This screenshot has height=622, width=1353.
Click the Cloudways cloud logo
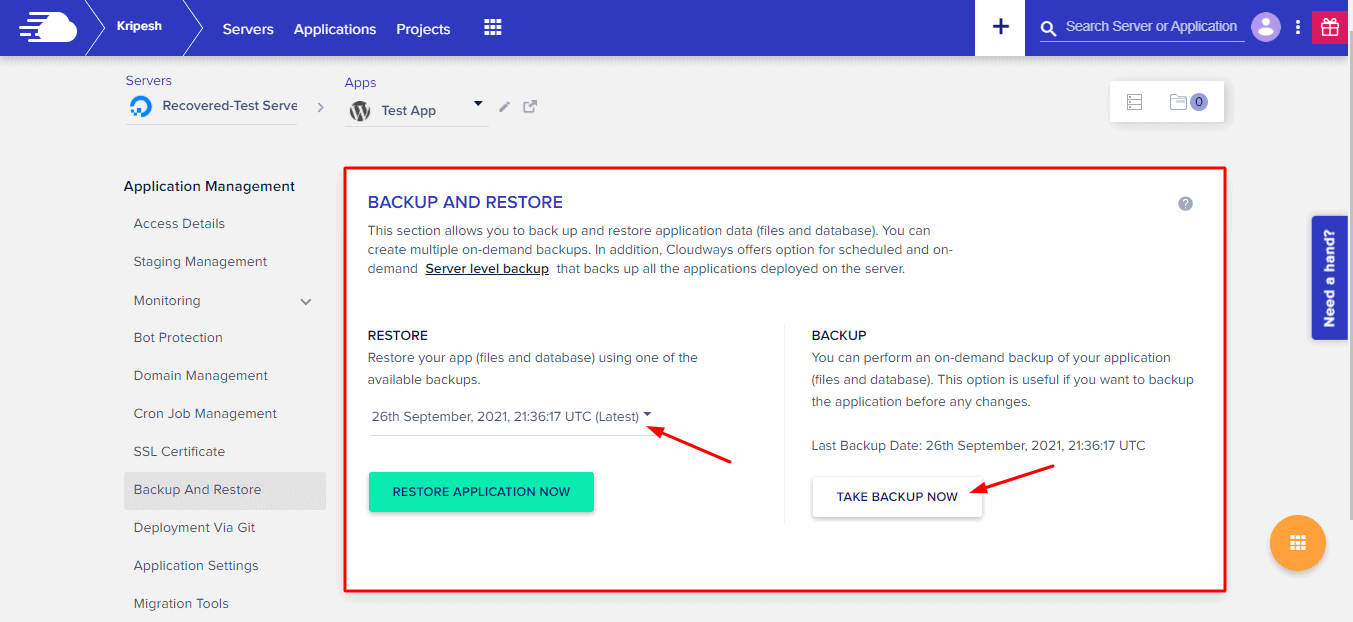point(47,28)
